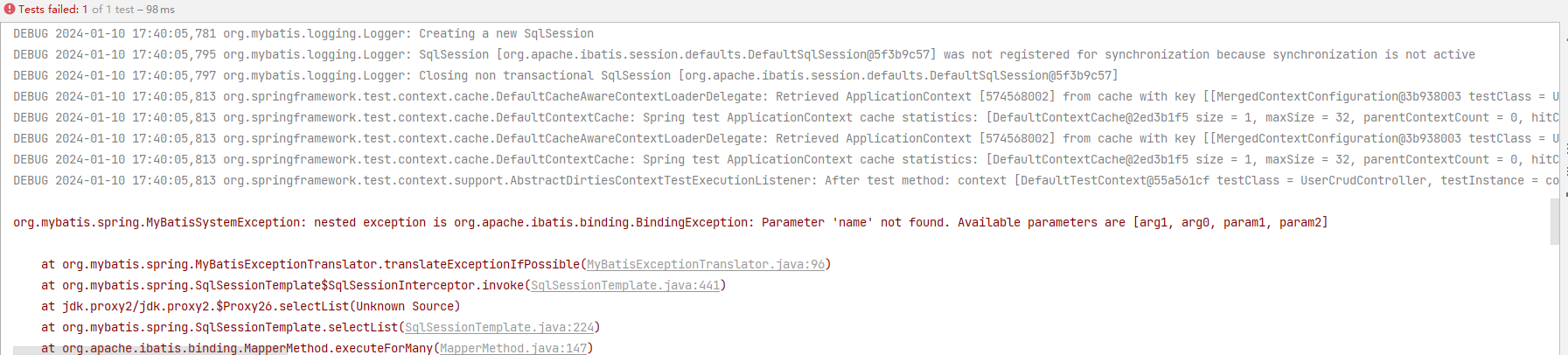The width and height of the screenshot is (1568, 355).
Task: Click the 'Creating a new SqlSession' log line
Action: (505, 33)
